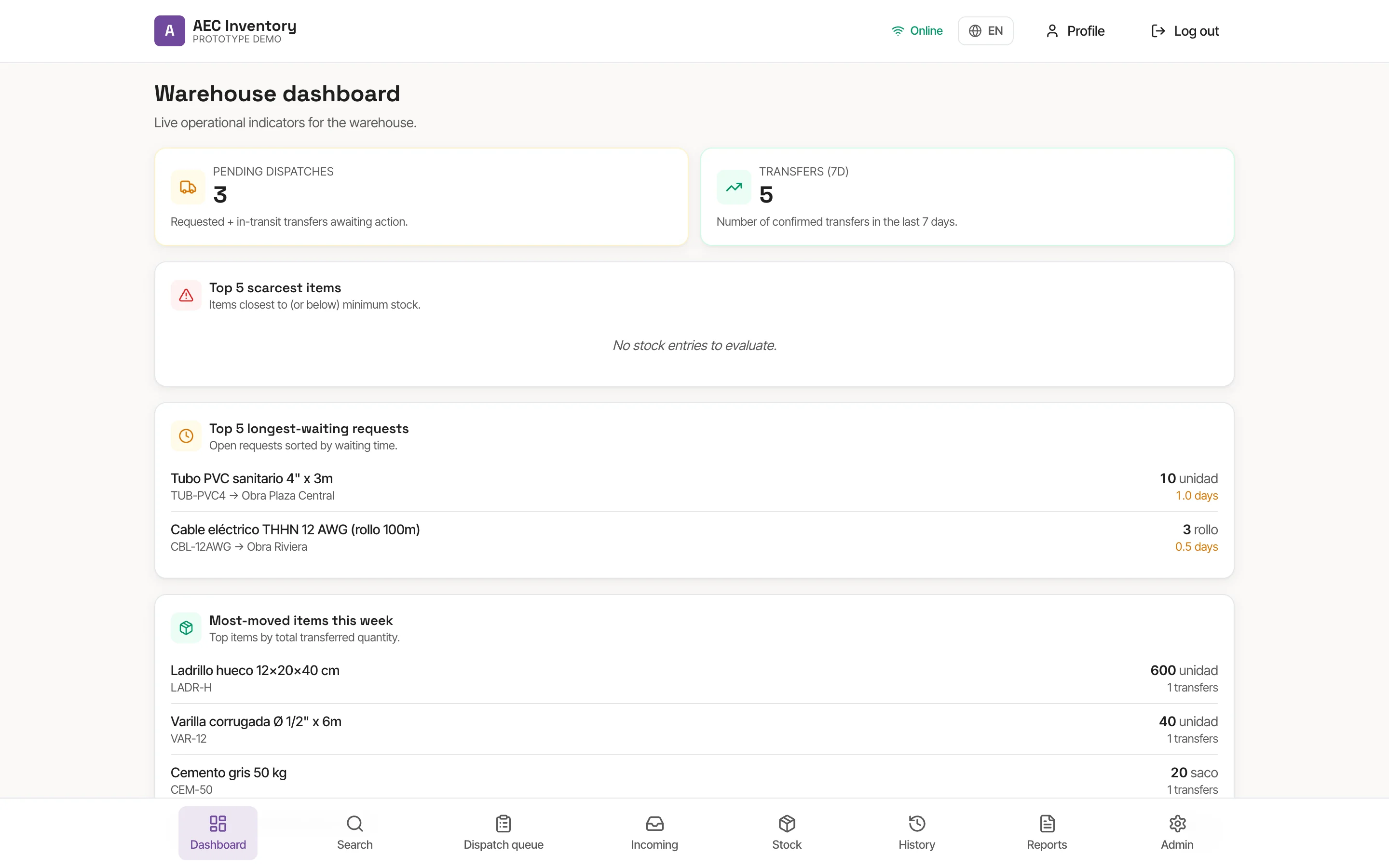
Task: Click the Tubo PVC sanitario 4" x 3m request
Action: 694,486
